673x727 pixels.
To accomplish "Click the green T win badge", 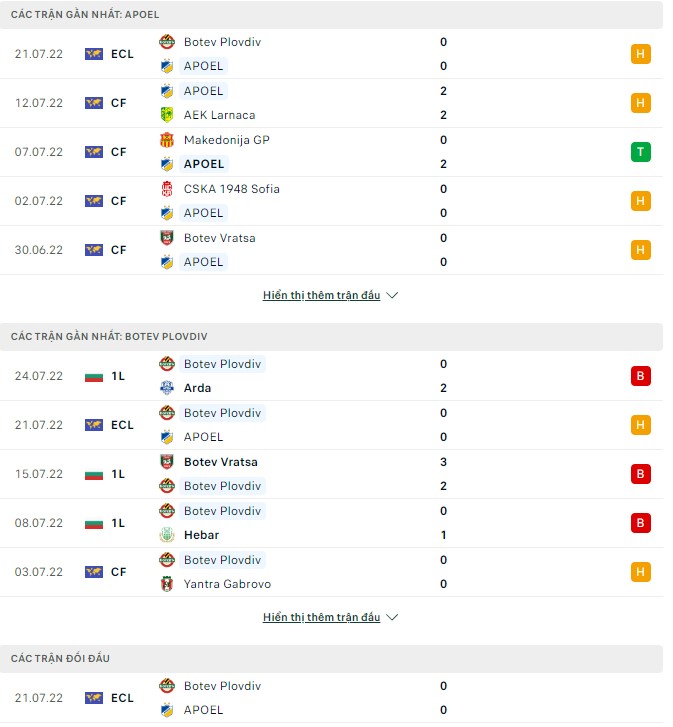I will click(641, 152).
